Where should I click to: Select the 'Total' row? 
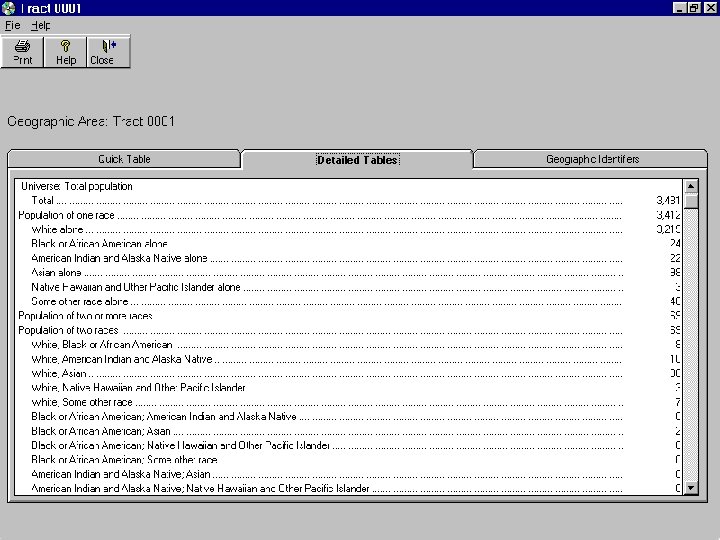click(349, 200)
